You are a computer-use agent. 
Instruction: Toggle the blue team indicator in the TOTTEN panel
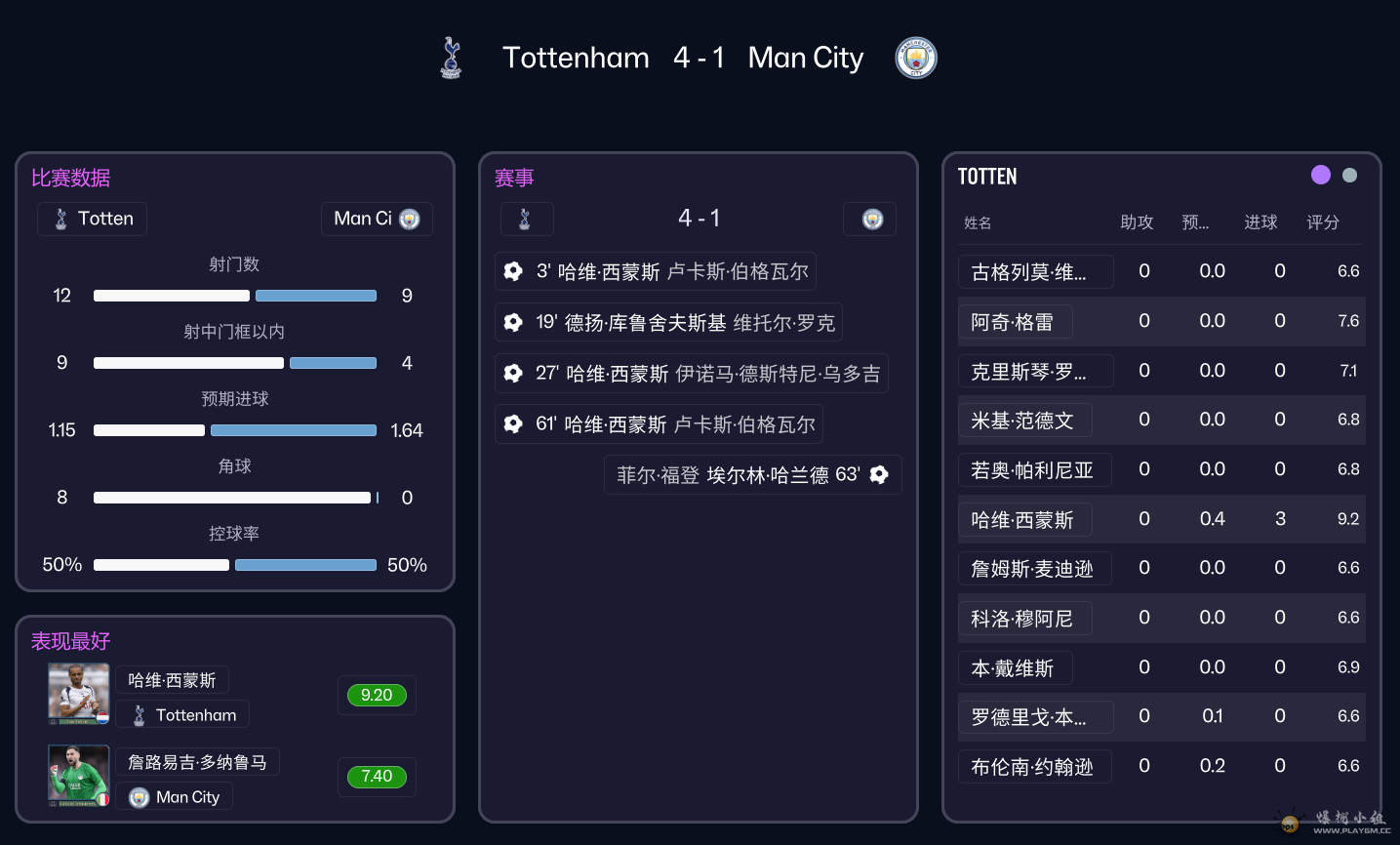pos(1350,175)
